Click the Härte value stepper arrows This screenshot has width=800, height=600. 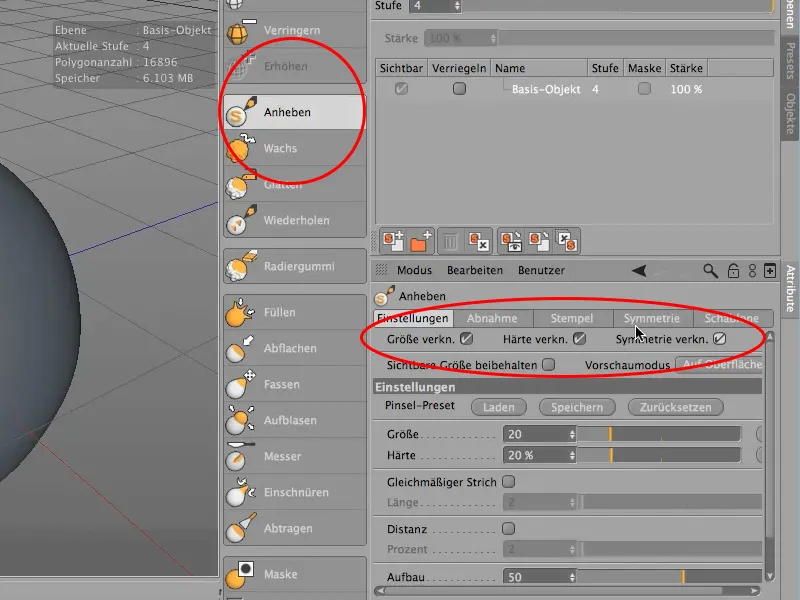pyautogui.click(x=572, y=455)
